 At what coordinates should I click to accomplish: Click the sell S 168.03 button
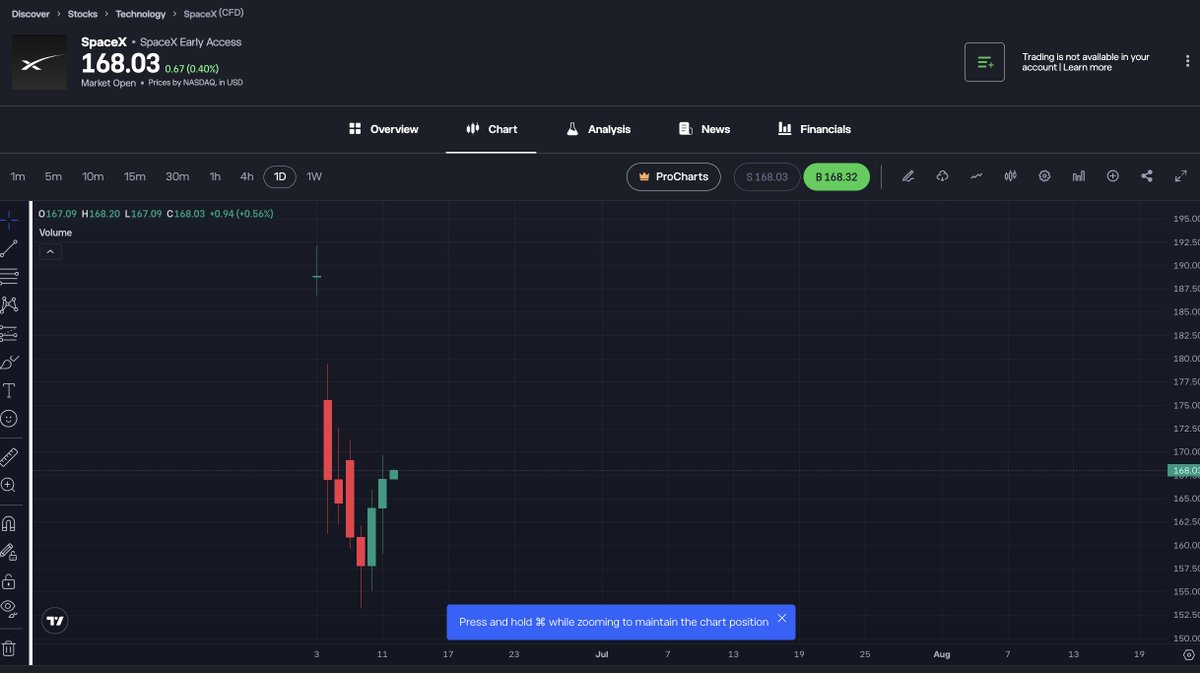tap(767, 177)
